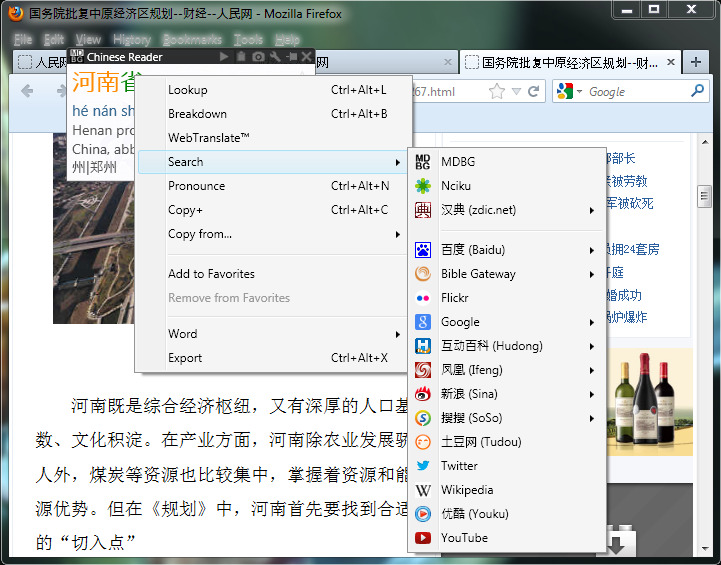Screen dimensions: 721x565
Task: Click the play icon in Chinese Reader titlebar
Action: pyautogui.click(x=224, y=57)
